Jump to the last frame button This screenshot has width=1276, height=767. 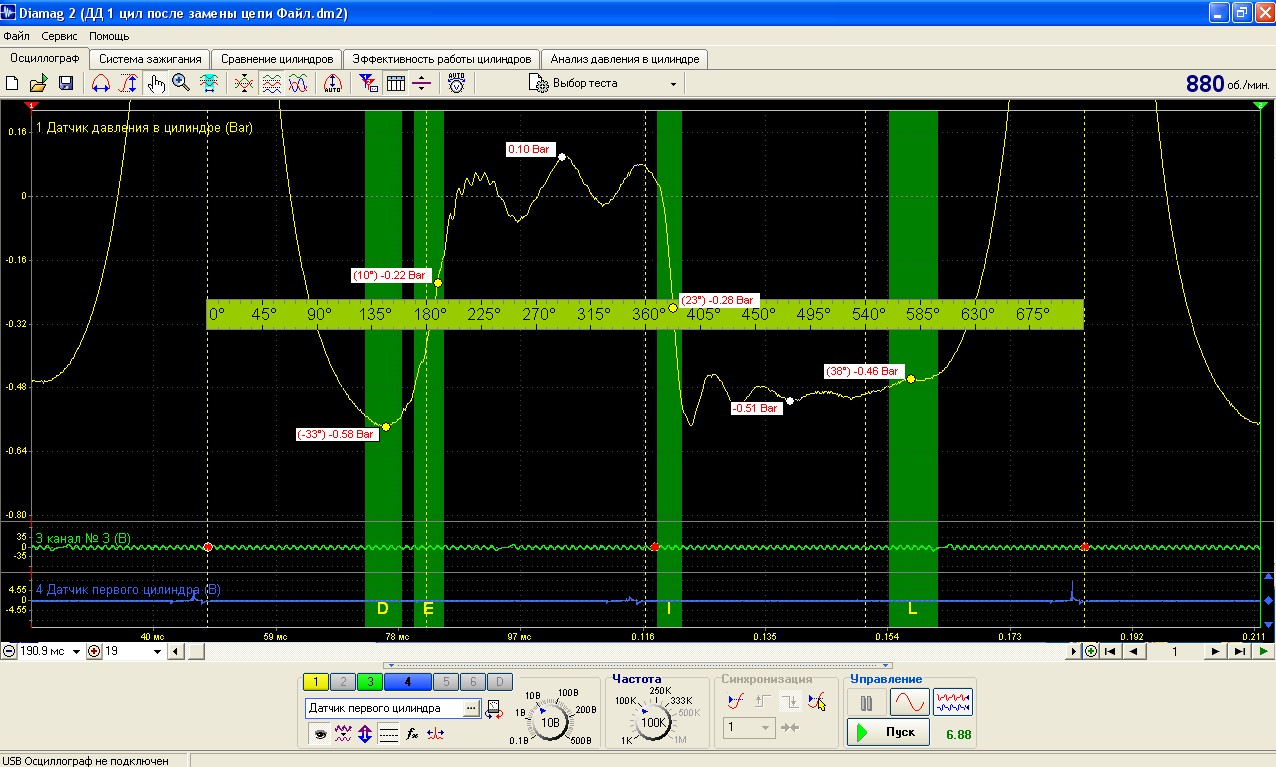coord(1239,651)
